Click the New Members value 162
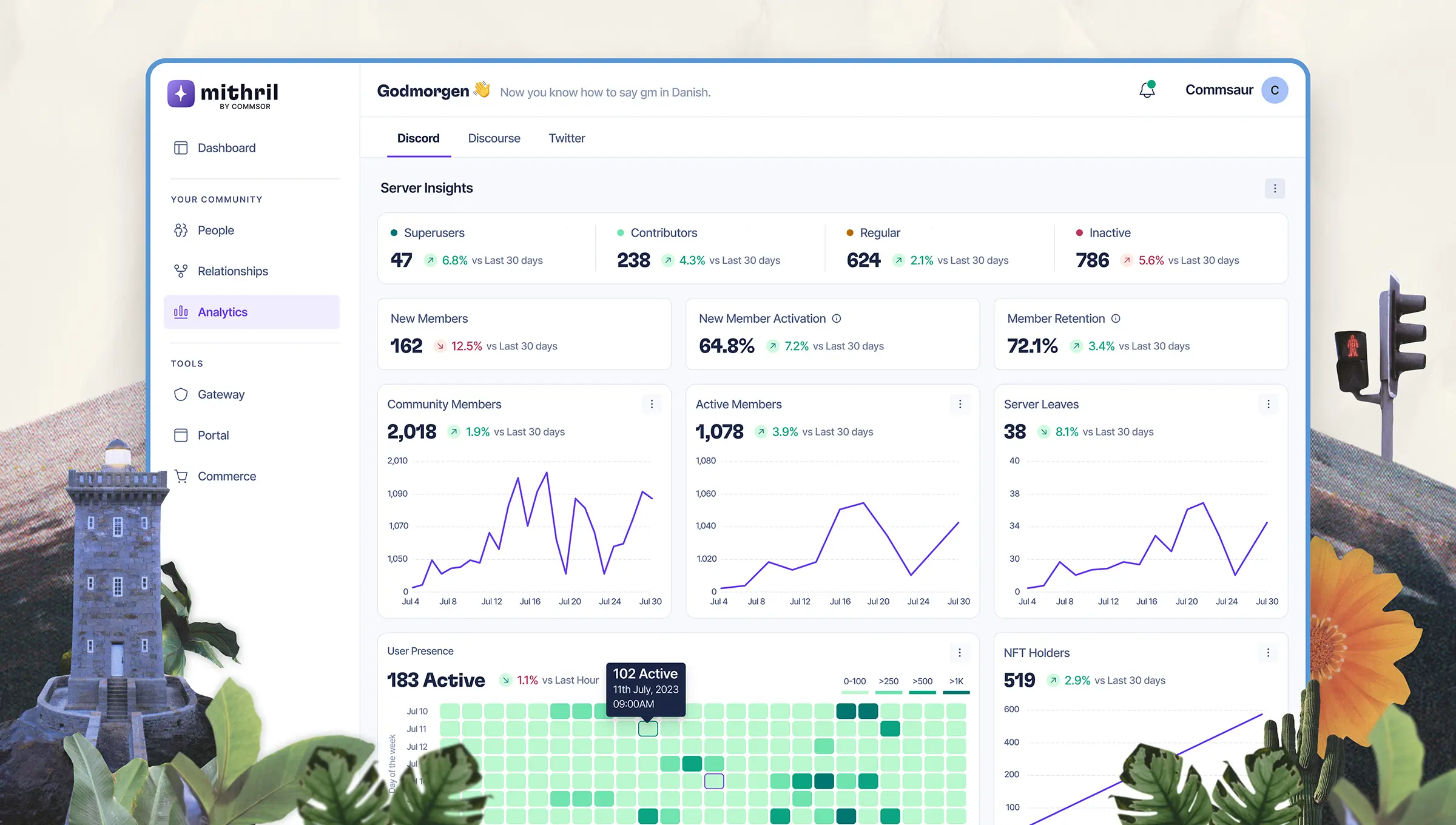Viewport: 1456px width, 825px height. point(406,346)
